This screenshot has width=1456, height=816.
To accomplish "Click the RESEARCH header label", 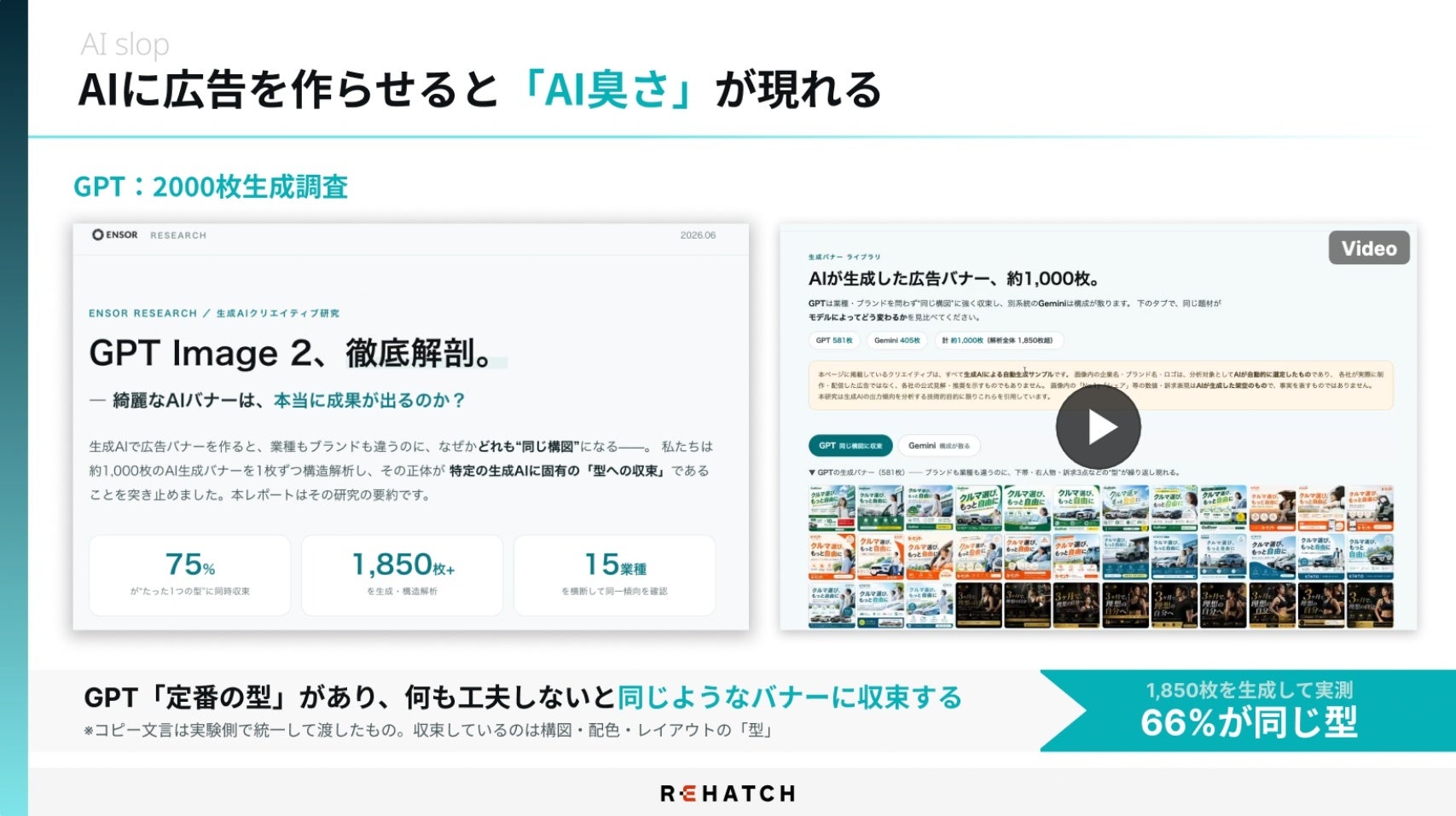I will tap(178, 235).
